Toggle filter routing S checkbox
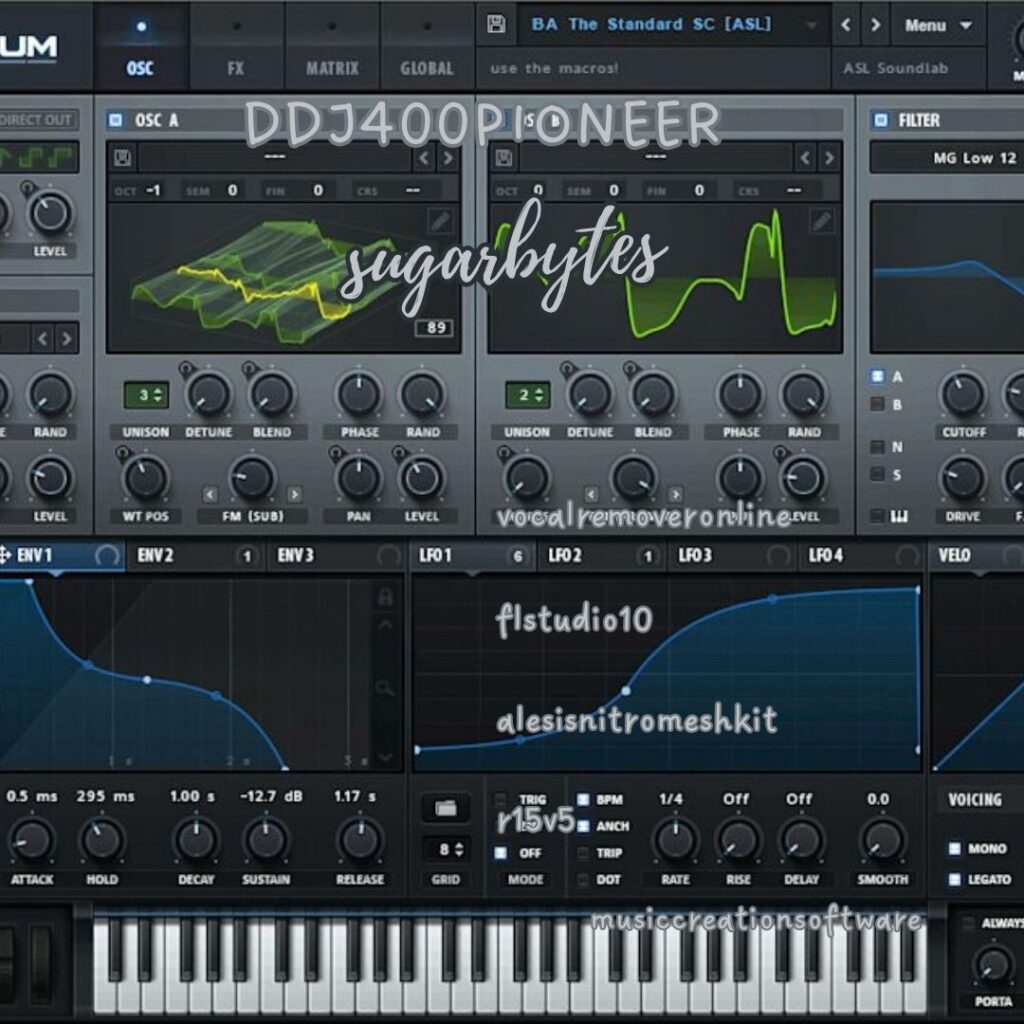 pos(878,474)
